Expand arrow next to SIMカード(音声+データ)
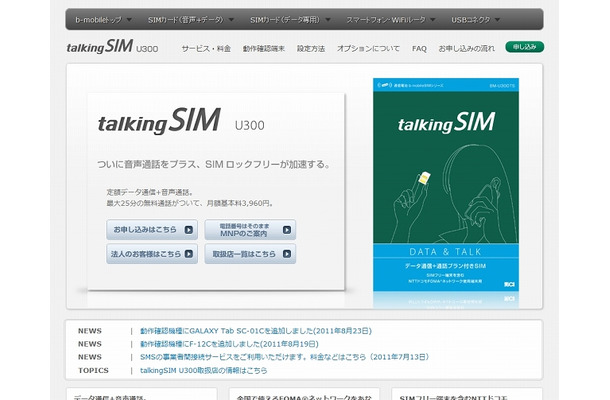Screen dimensions: 610x400 click(x=231, y=19)
